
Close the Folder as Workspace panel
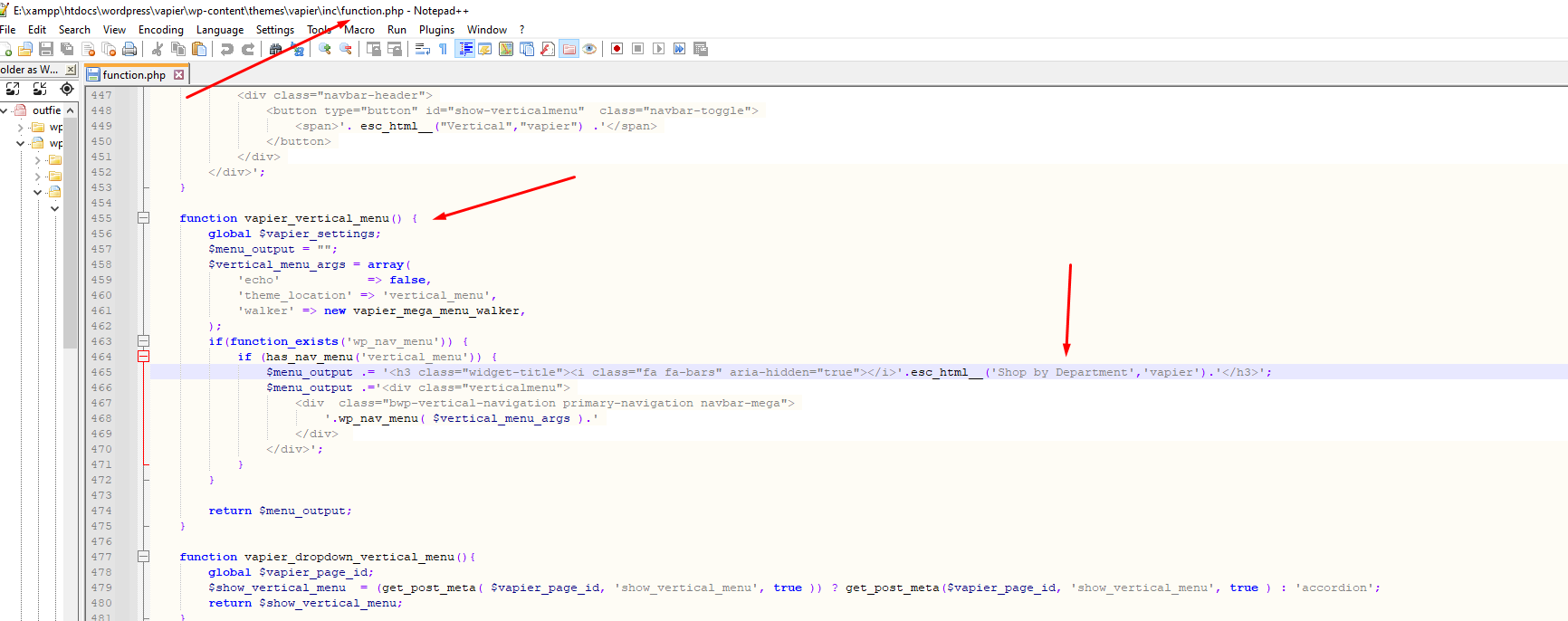(71, 70)
